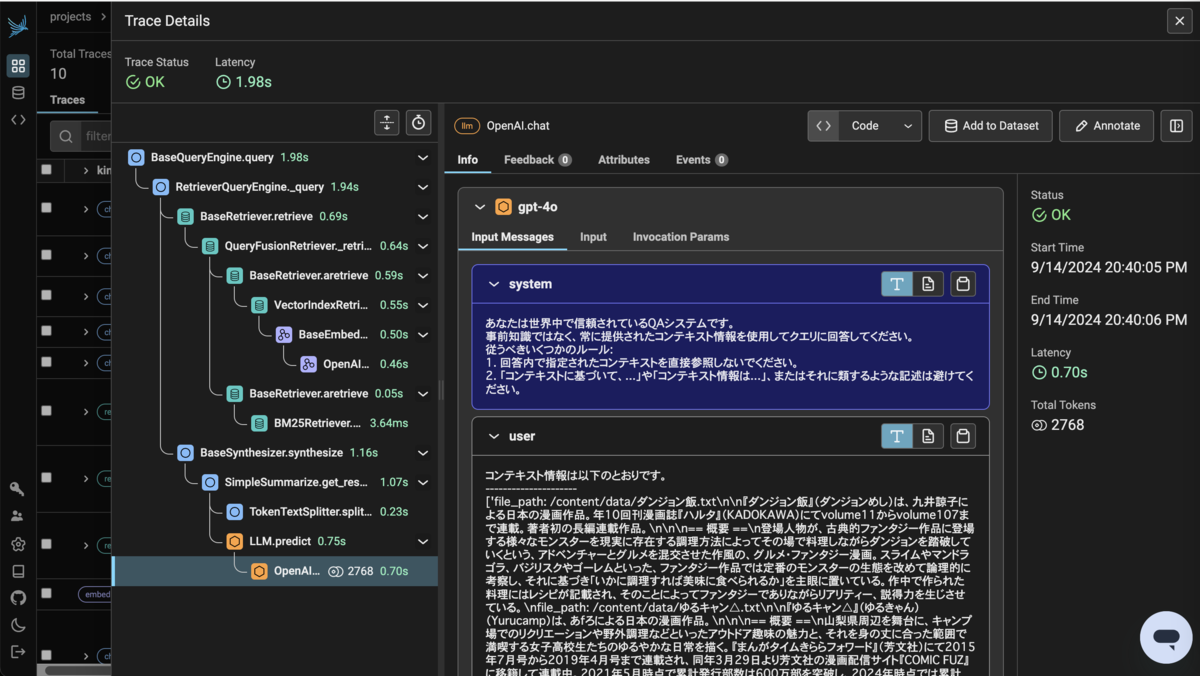The image size is (1200, 676).
Task: Collapse the user message card
Action: (493, 436)
